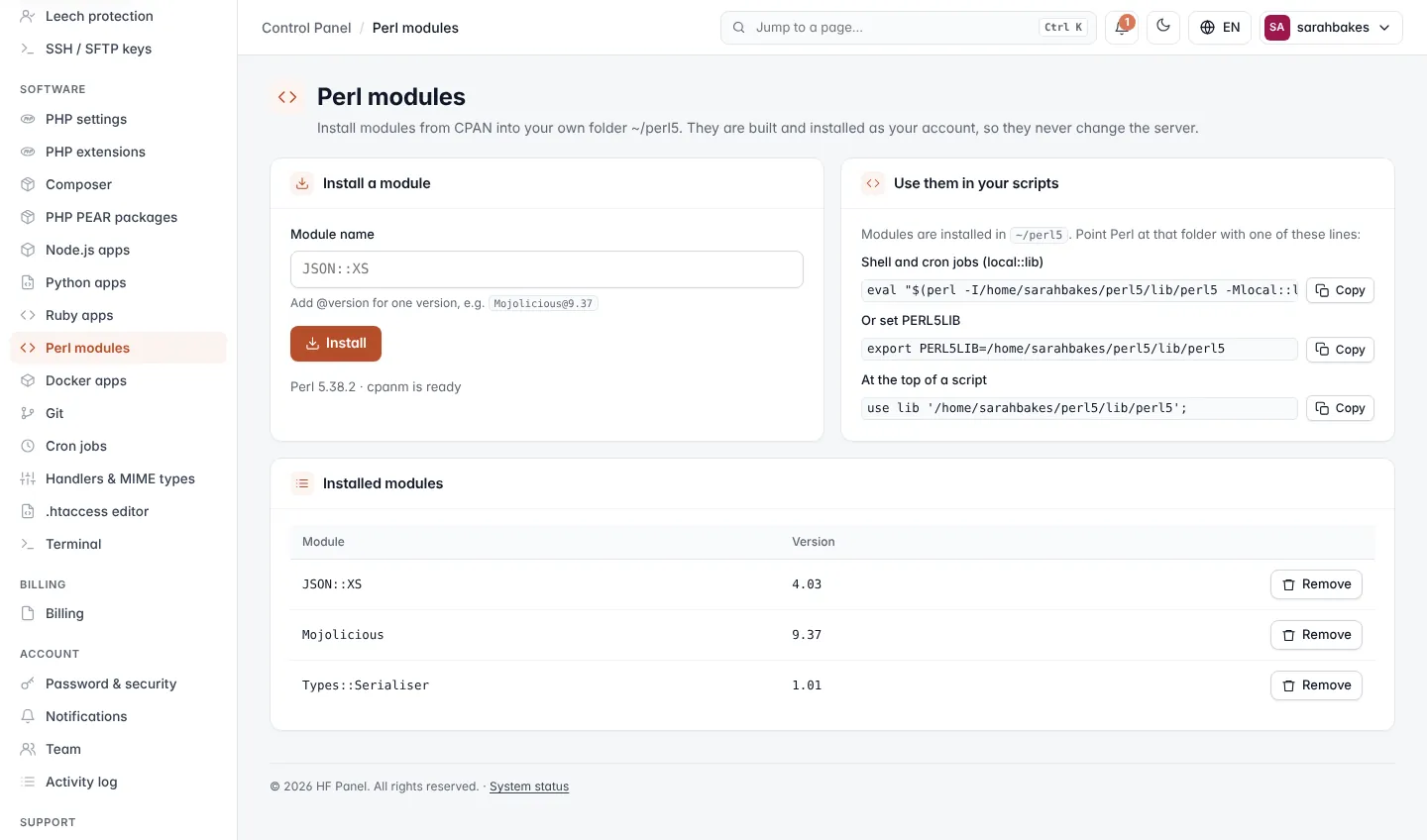Toggle dark mode moon icon

pyautogui.click(x=1163, y=28)
